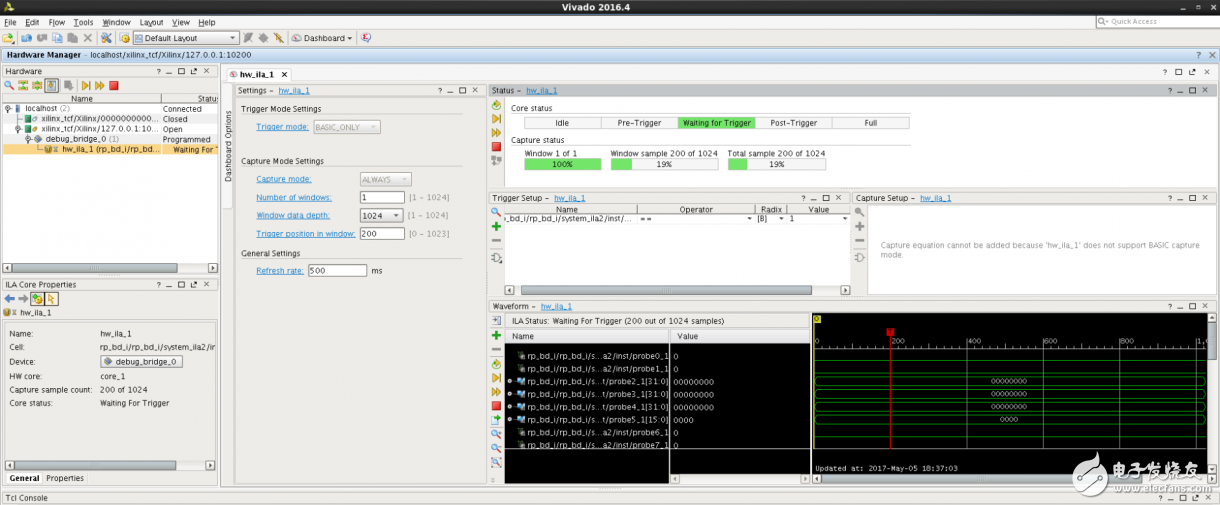The width and height of the screenshot is (1220, 505).
Task: Click back arrow in ILA Core Properties
Action: click(x=9, y=299)
